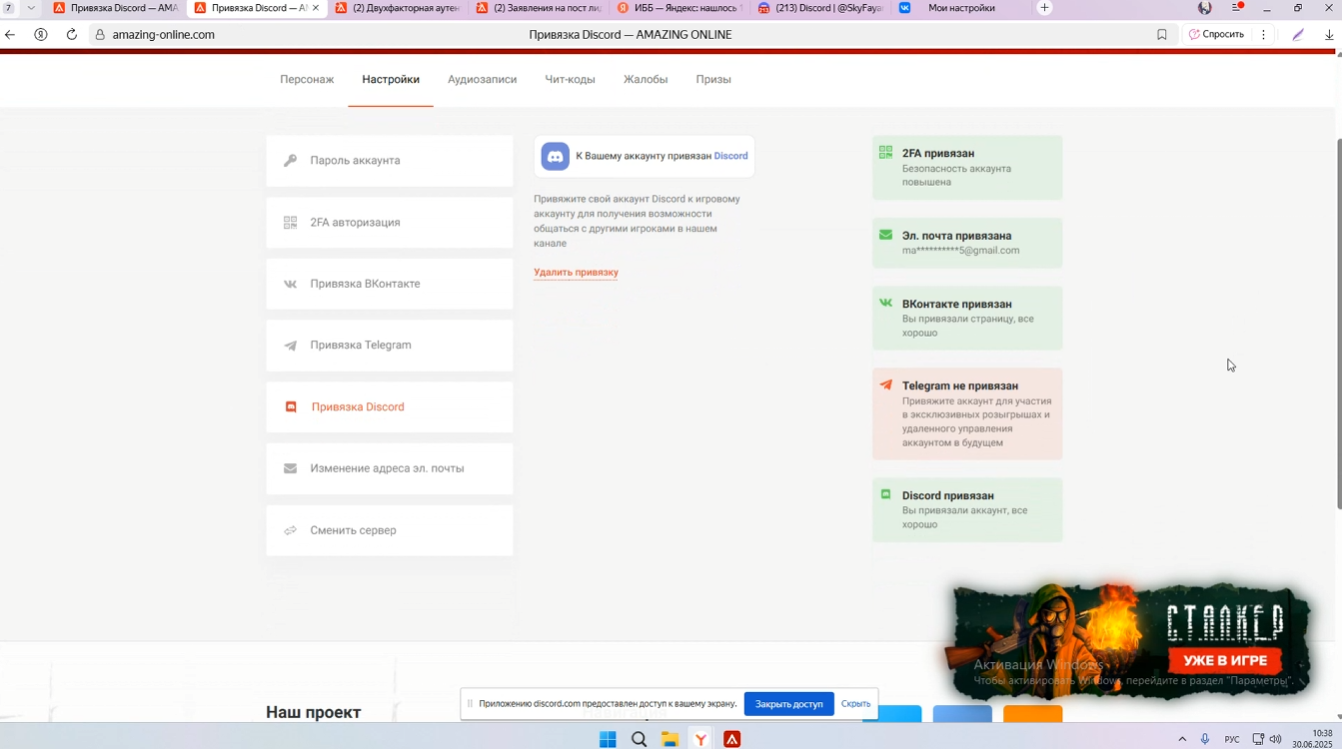Click the purple Discord logo in the status banner

pyautogui.click(x=555, y=156)
